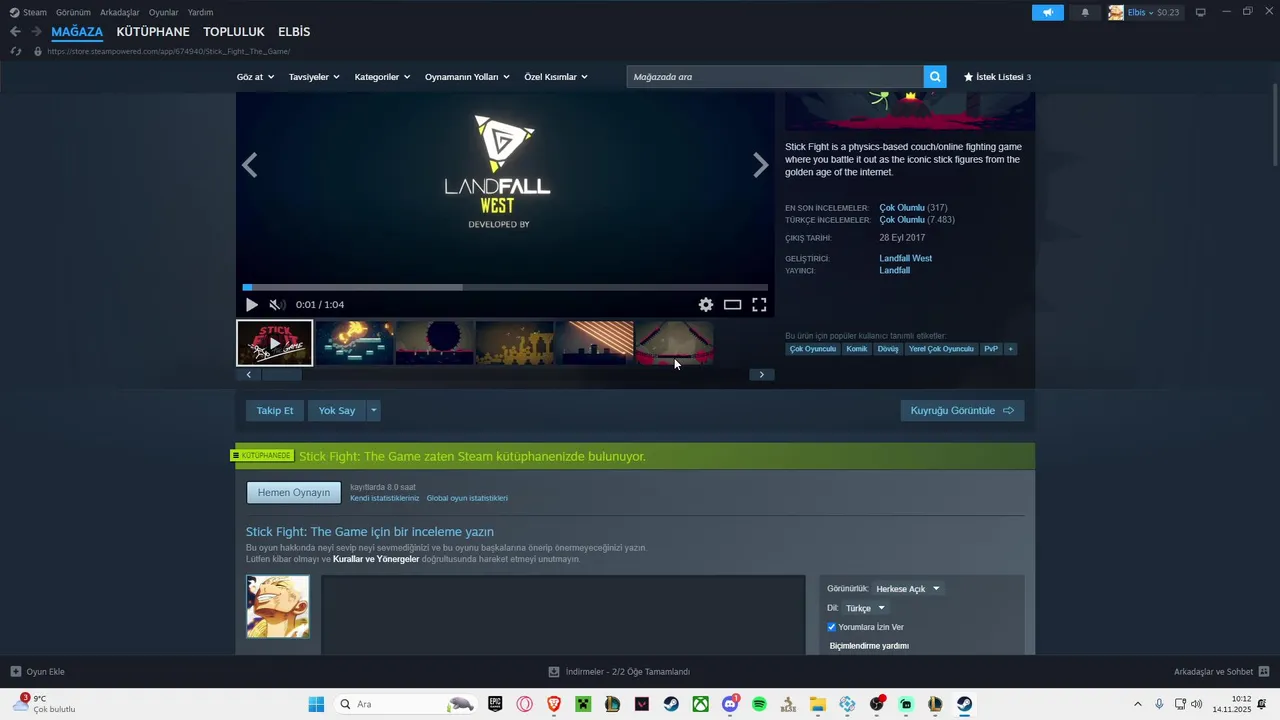Go back with Steam back arrow
This screenshot has height=720, width=1280.
[15, 32]
